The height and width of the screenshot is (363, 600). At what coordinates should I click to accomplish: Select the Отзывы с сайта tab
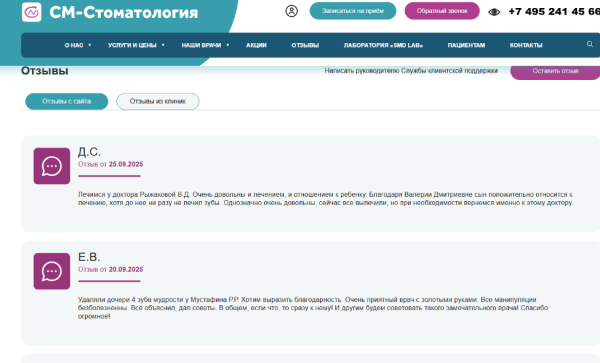pyautogui.click(x=67, y=101)
